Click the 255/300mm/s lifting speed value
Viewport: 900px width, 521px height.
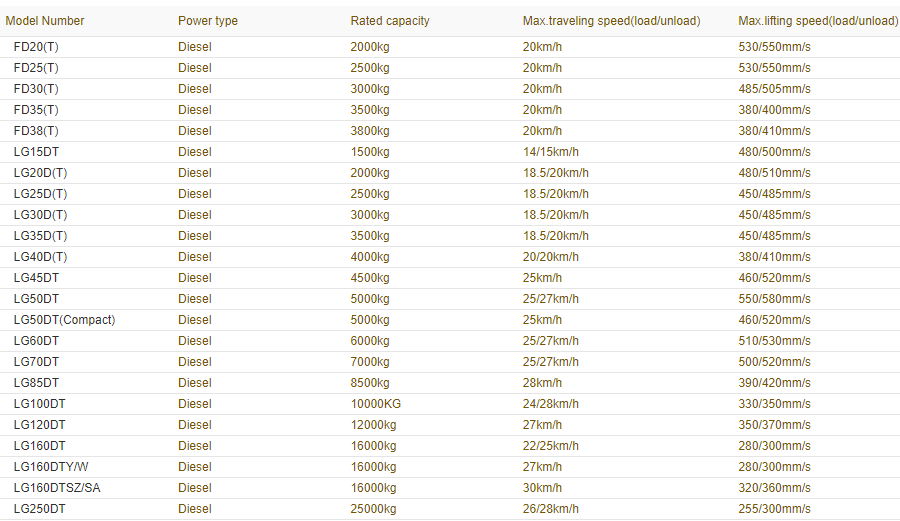pyautogui.click(x=774, y=509)
